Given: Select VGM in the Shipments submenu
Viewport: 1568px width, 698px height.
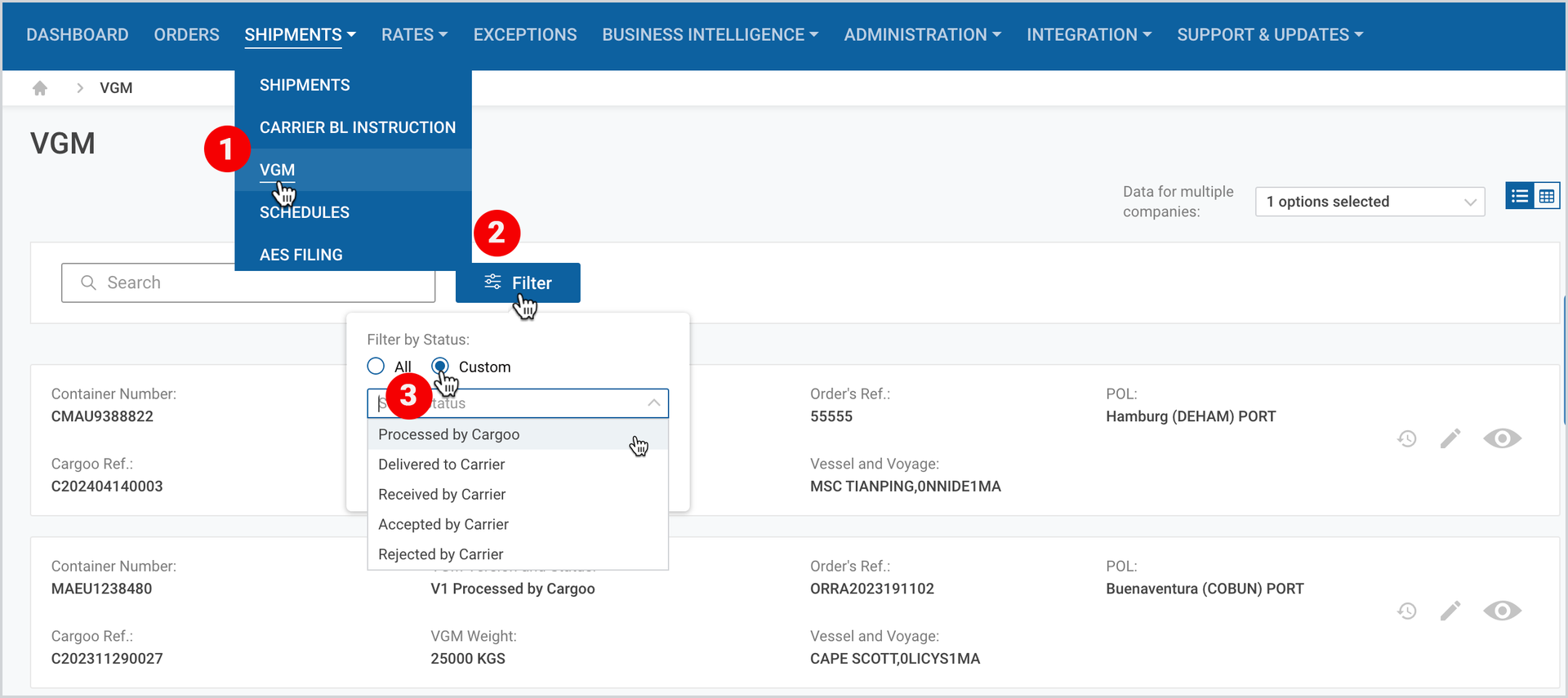Looking at the screenshot, I should point(278,170).
